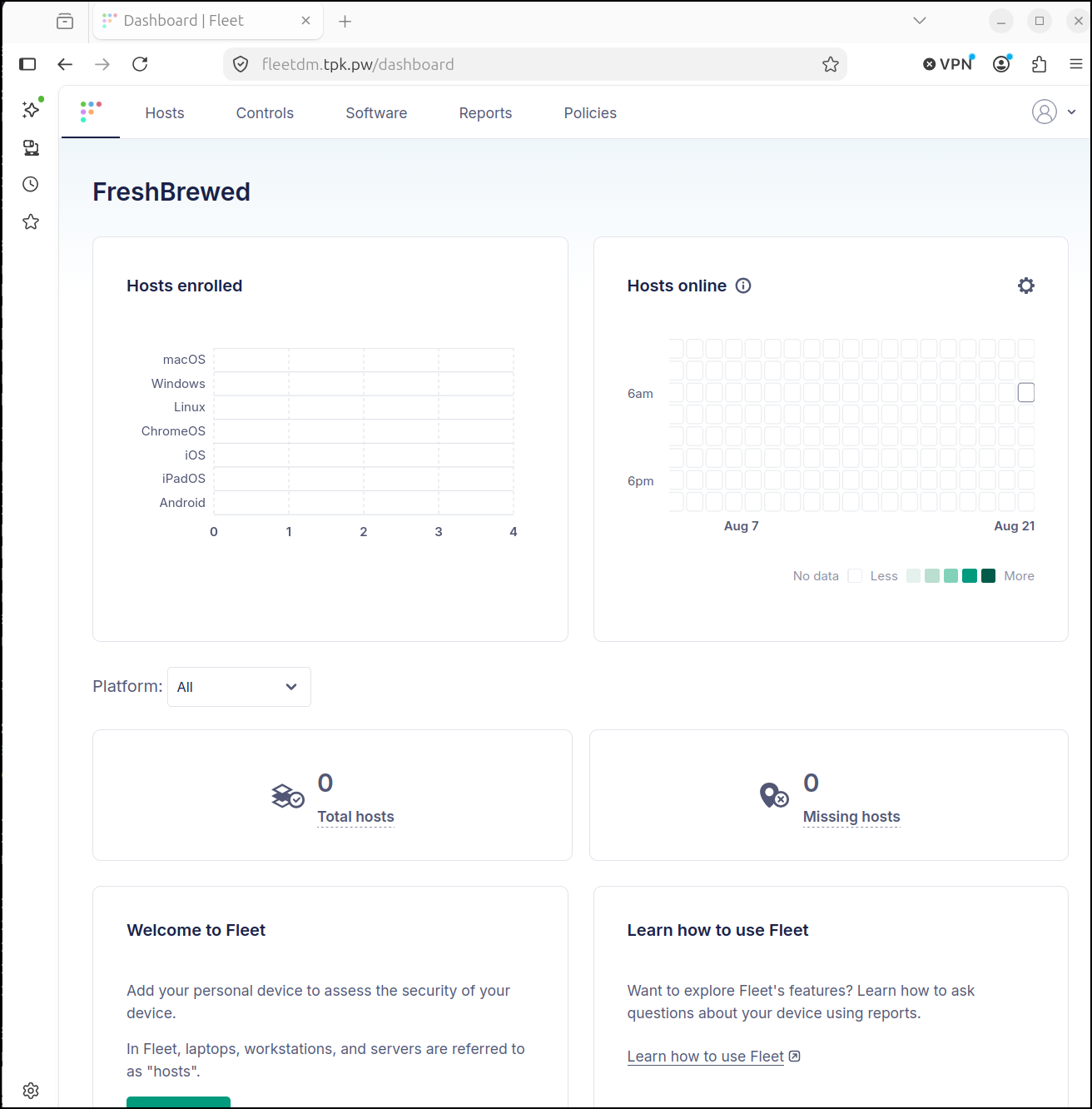Select the Dashboard | Fleet browser tab
1092x1109 pixels.
tap(207, 21)
